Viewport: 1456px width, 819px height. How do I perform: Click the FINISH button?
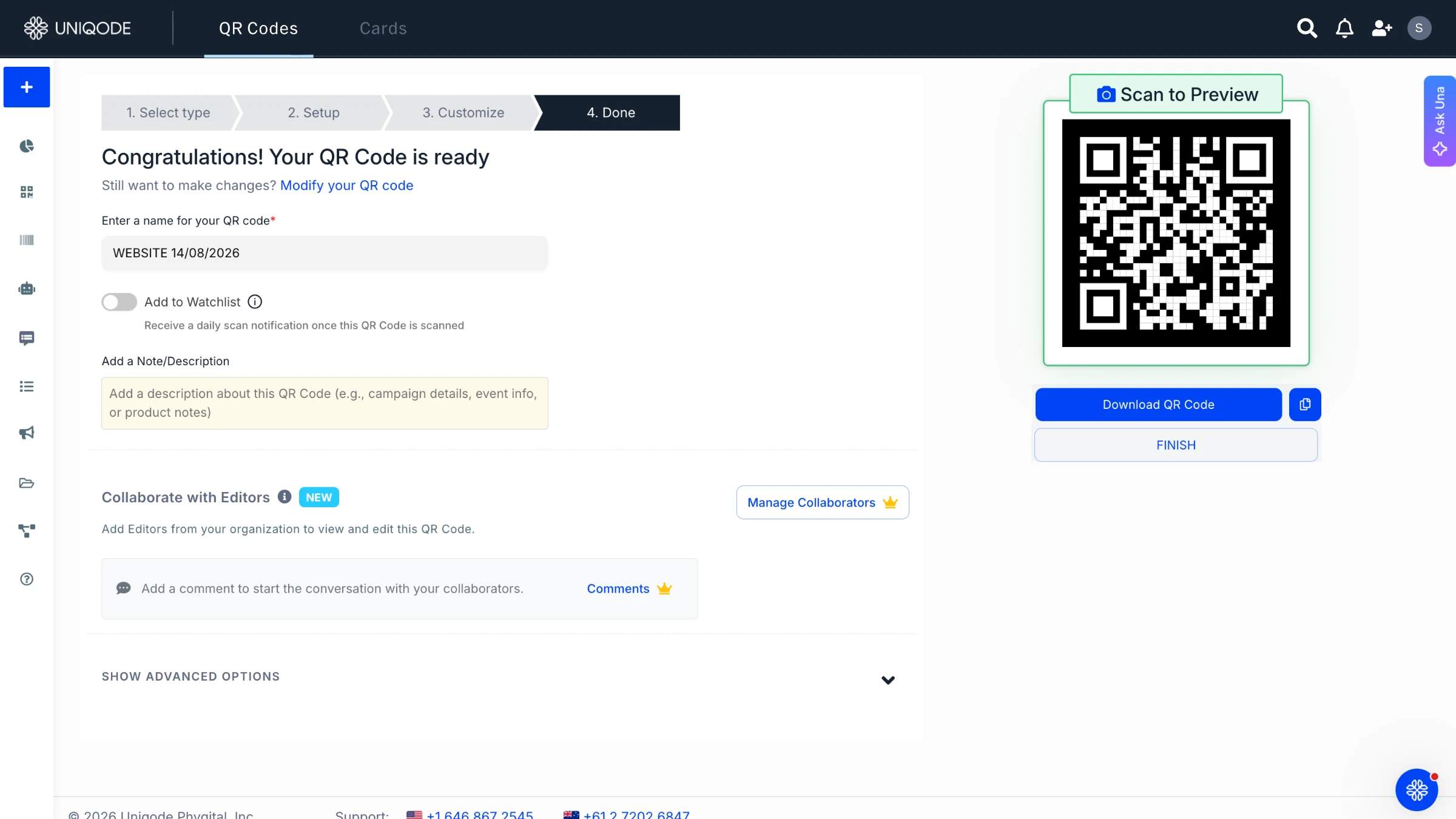[1176, 445]
